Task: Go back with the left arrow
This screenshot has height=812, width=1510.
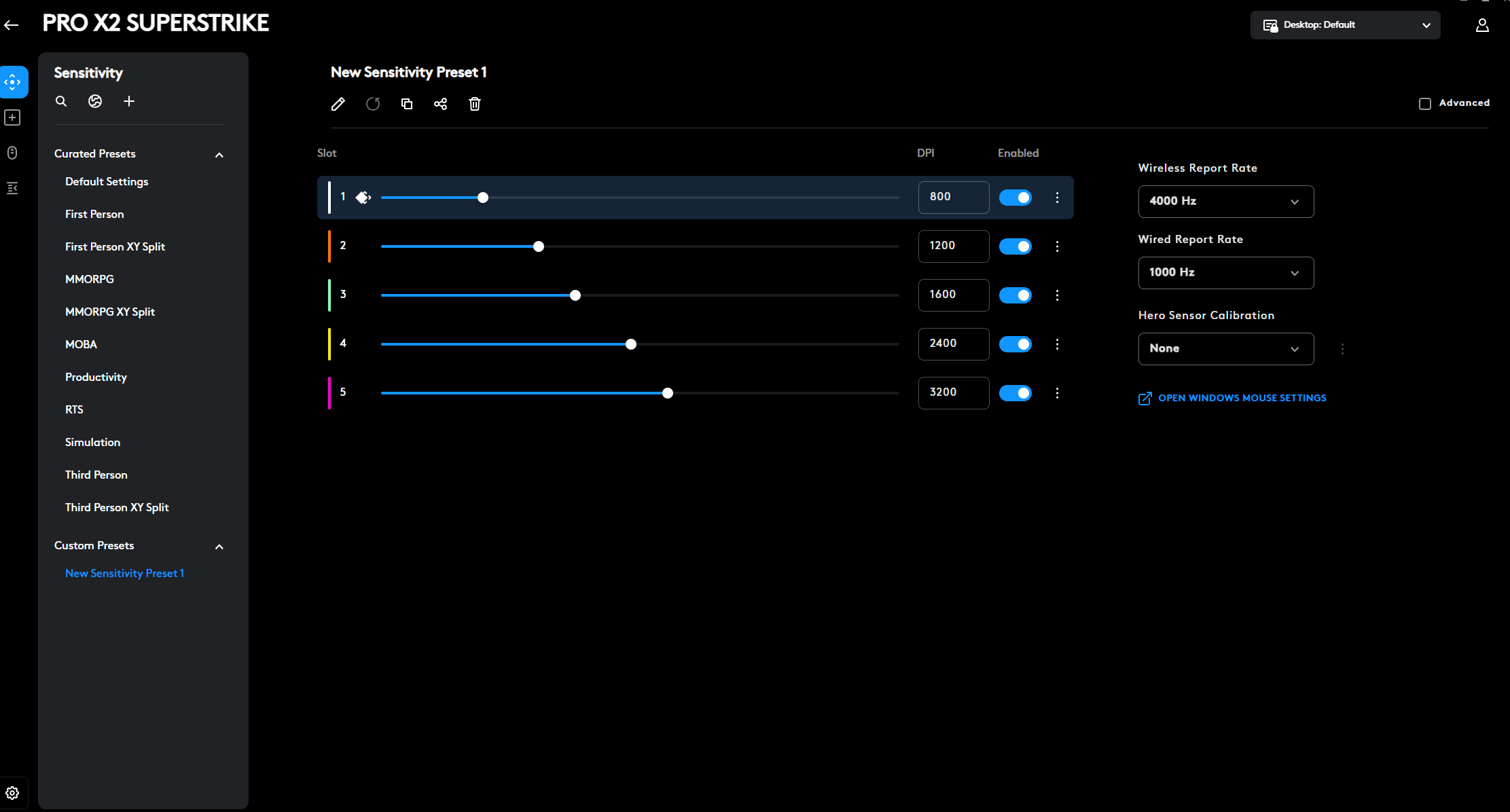Action: click(12, 25)
